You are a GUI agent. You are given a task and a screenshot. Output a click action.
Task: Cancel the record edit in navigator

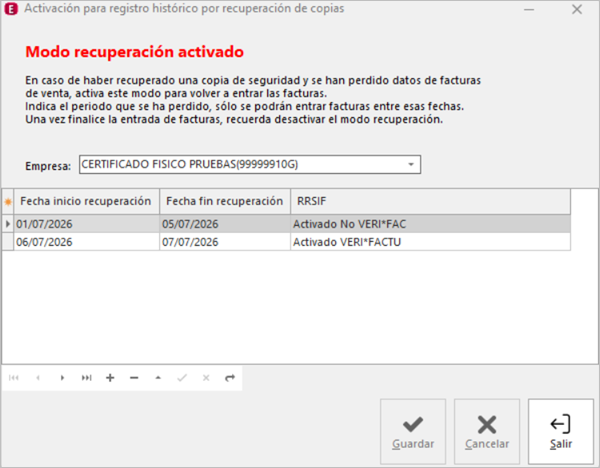tap(206, 378)
